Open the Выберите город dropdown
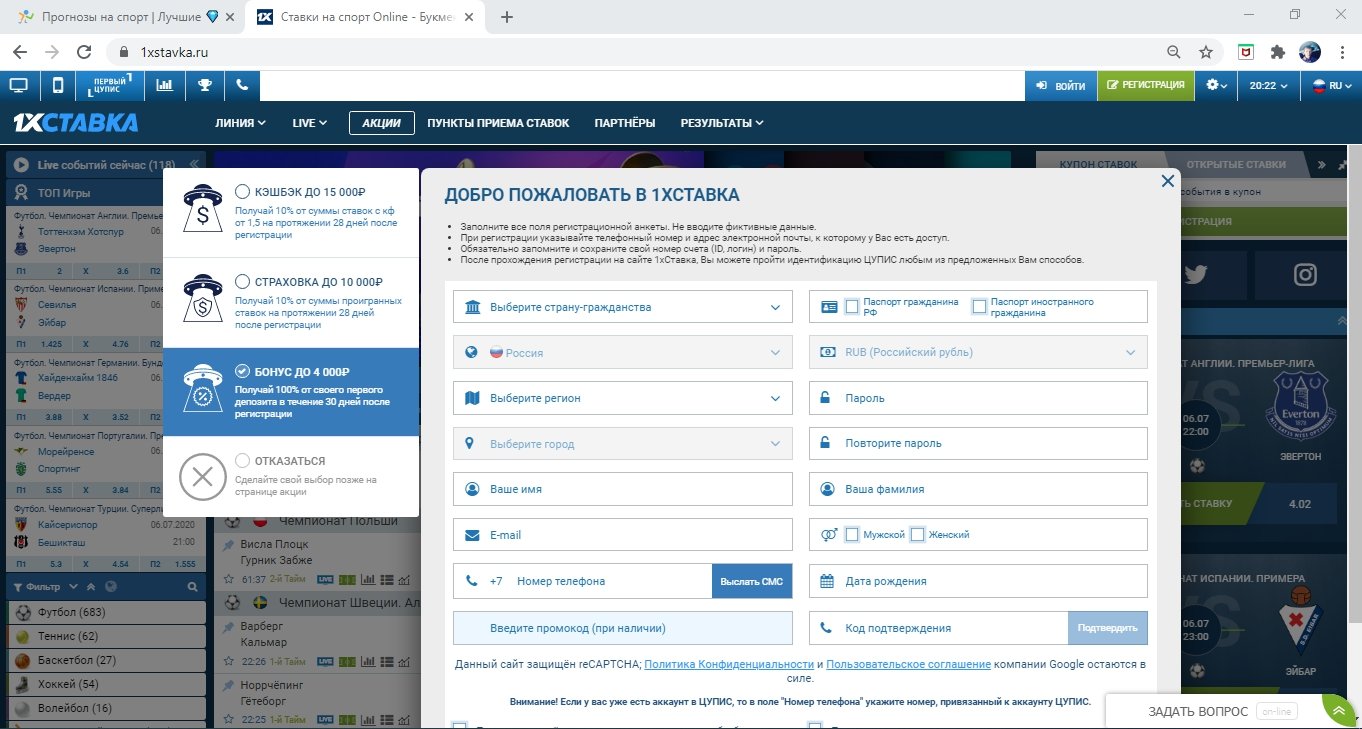1362x729 pixels. 622,444
